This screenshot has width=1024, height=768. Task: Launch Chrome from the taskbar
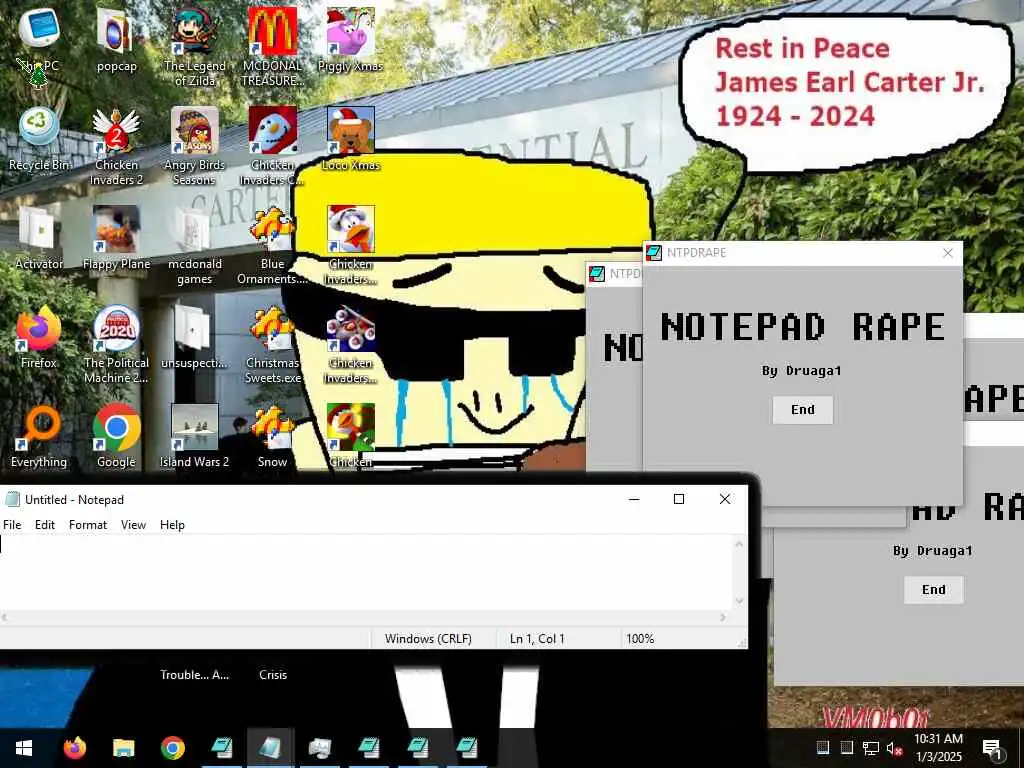(172, 748)
